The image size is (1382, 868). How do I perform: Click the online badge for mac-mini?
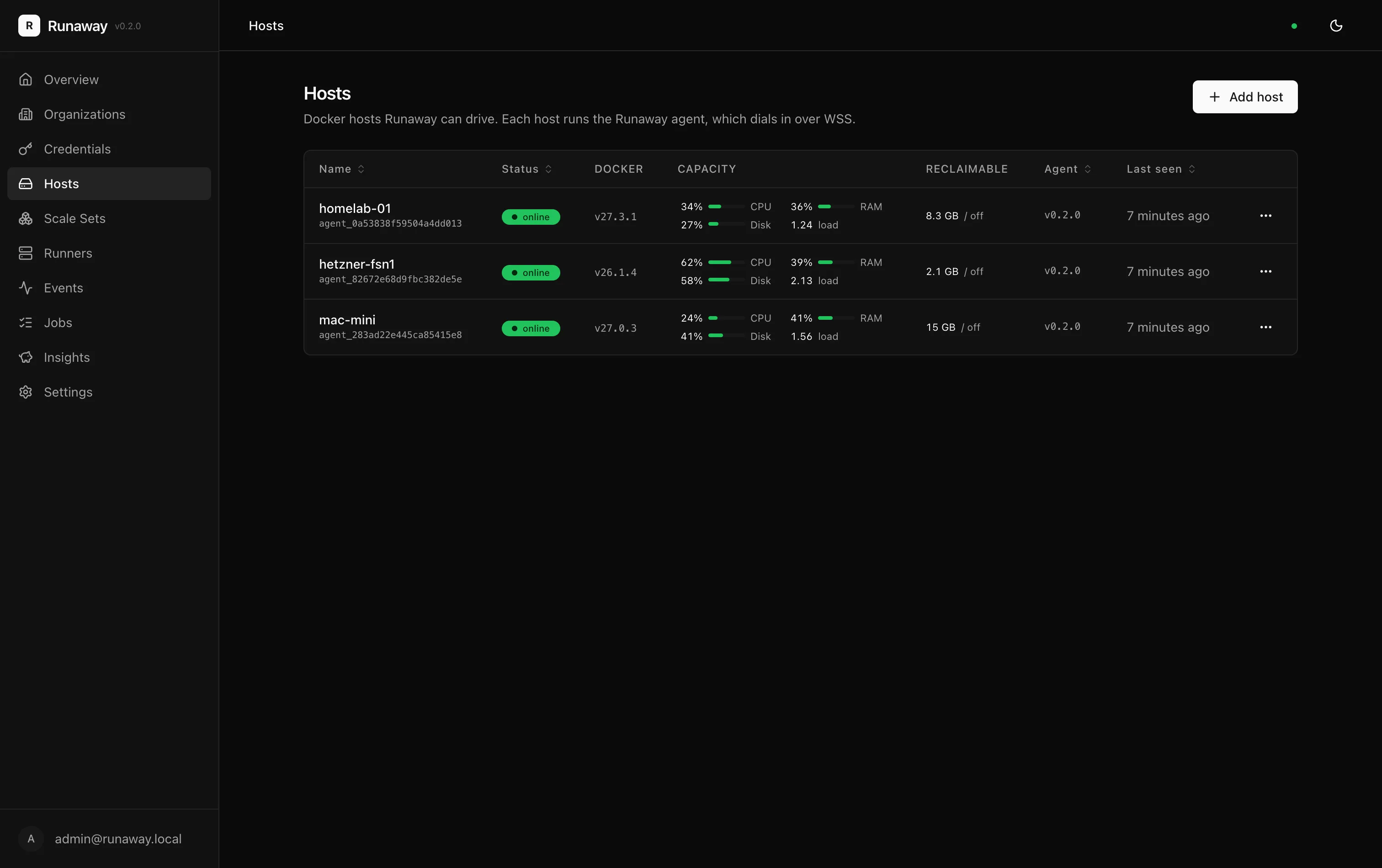(531, 328)
